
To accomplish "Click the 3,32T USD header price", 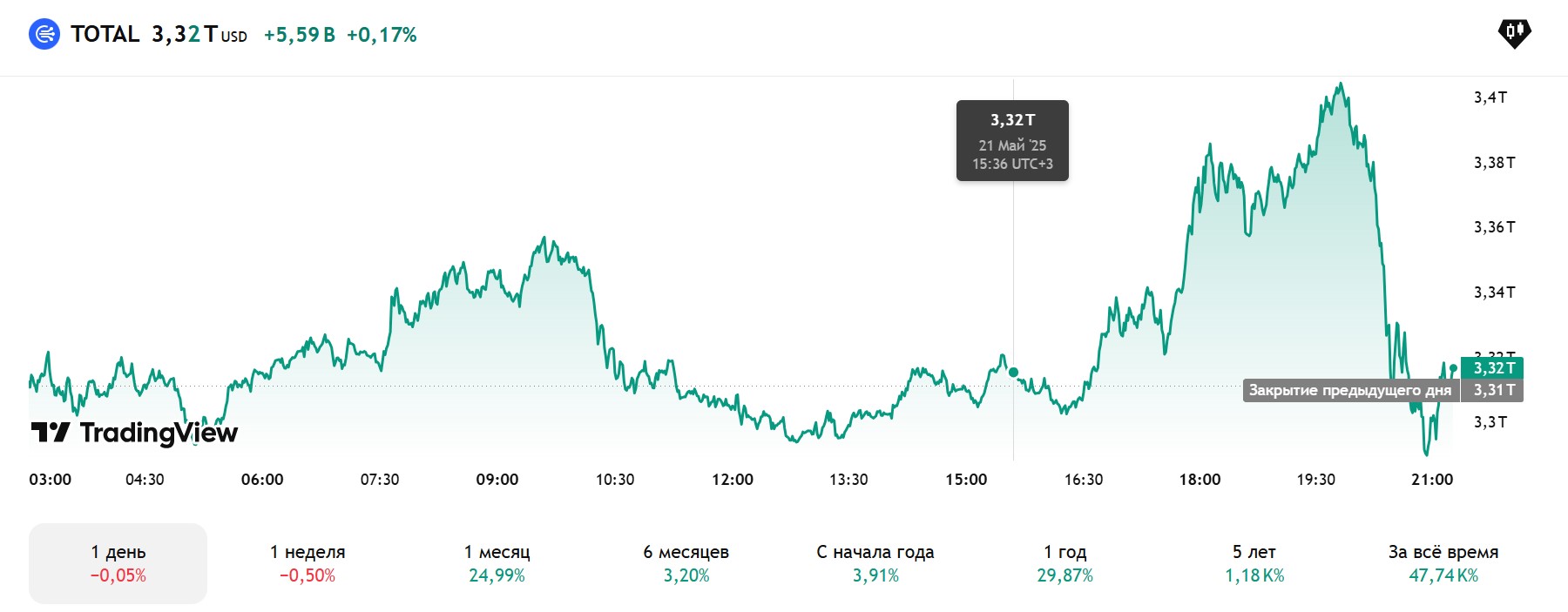I will pyautogui.click(x=199, y=34).
